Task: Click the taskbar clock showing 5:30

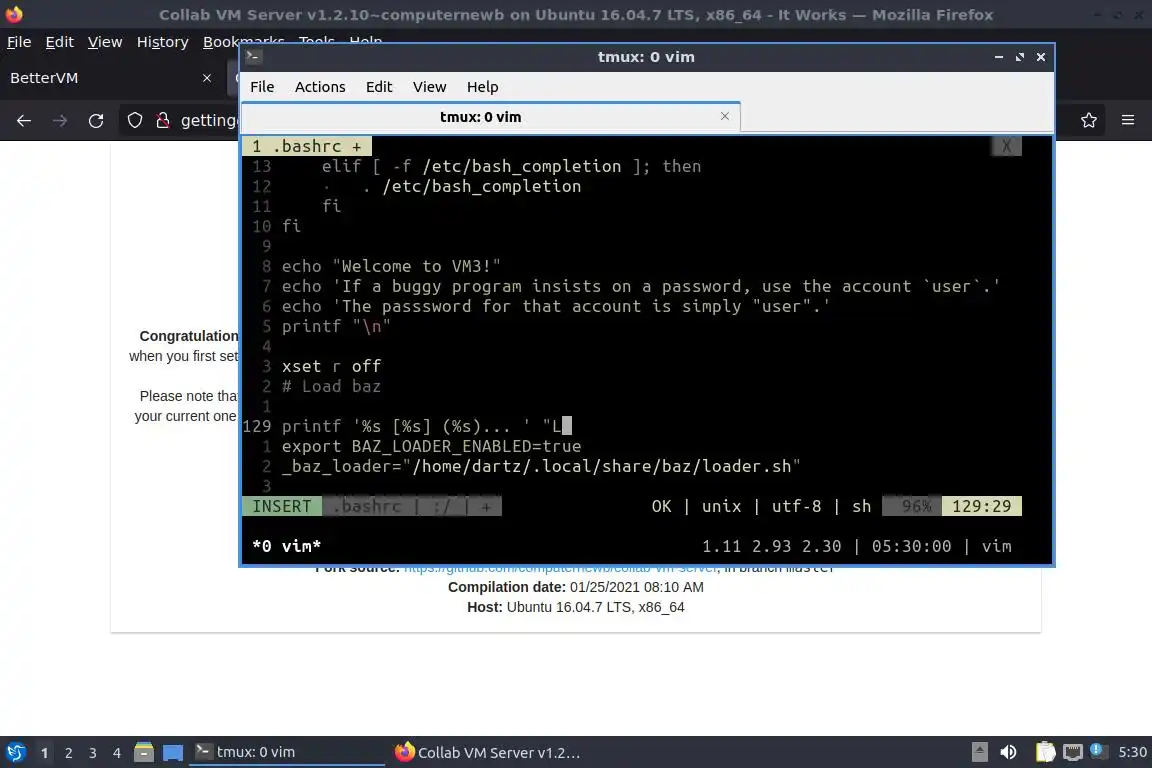Action: point(1132,752)
